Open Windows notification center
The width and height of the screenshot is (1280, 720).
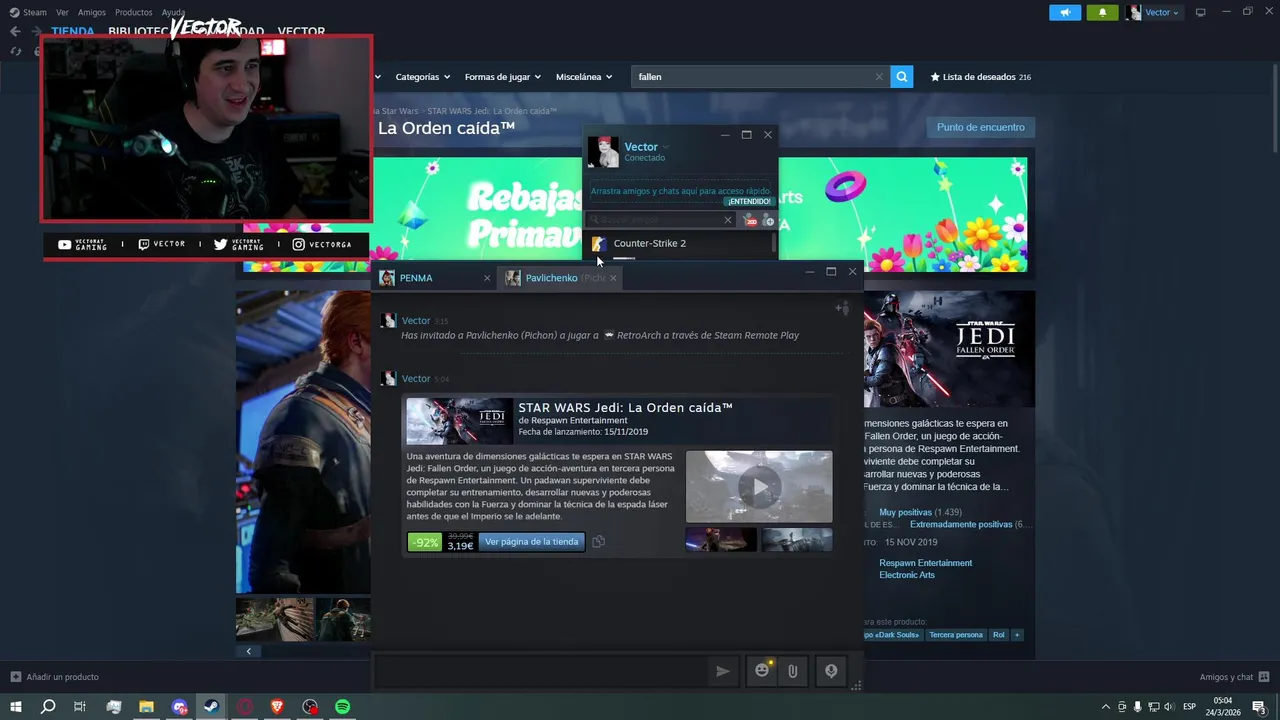[1259, 707]
